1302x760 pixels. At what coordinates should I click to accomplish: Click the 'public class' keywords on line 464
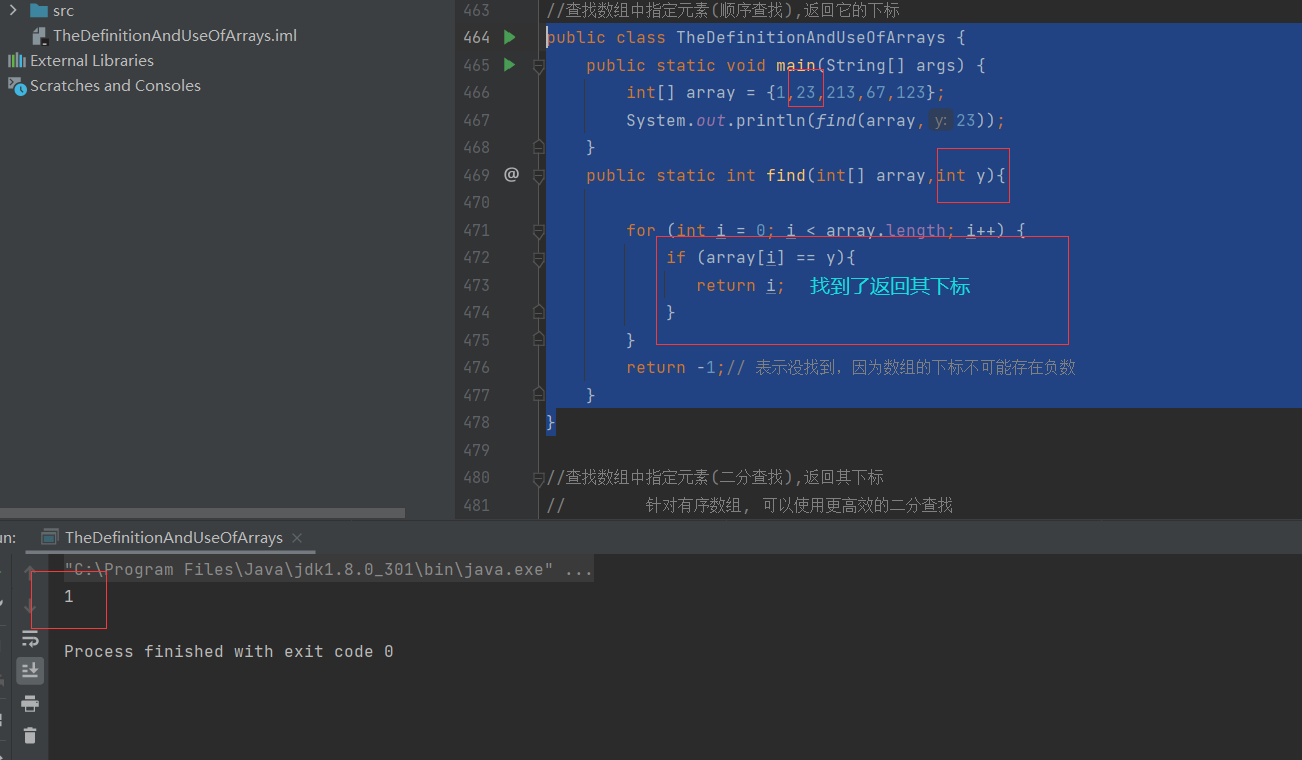coord(606,37)
